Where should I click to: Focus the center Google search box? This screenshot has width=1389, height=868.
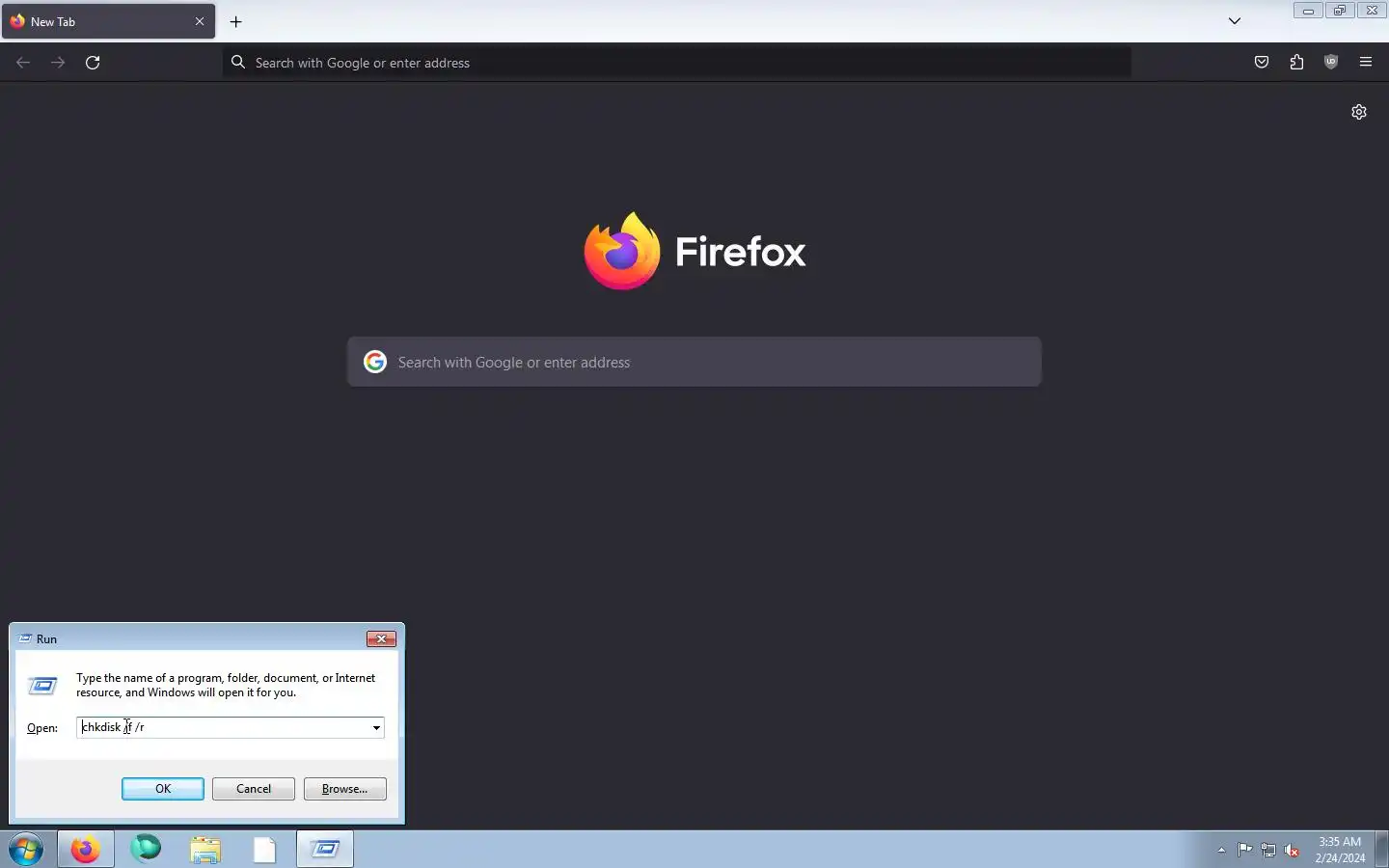pos(694,362)
